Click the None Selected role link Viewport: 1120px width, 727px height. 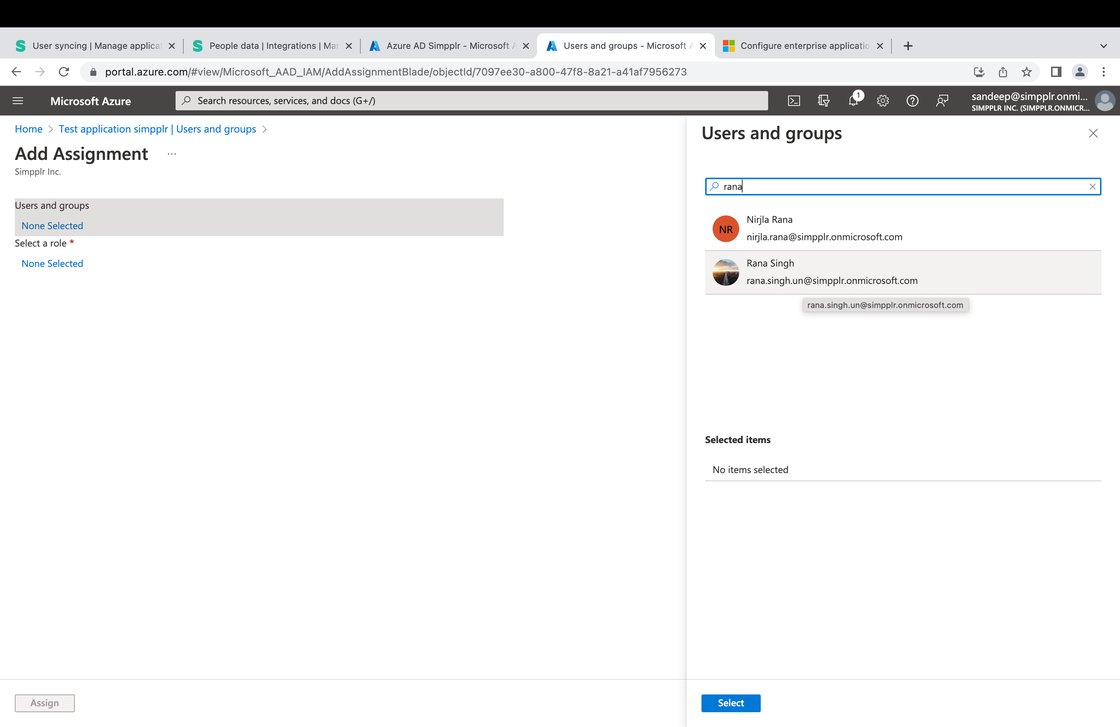pos(51,263)
